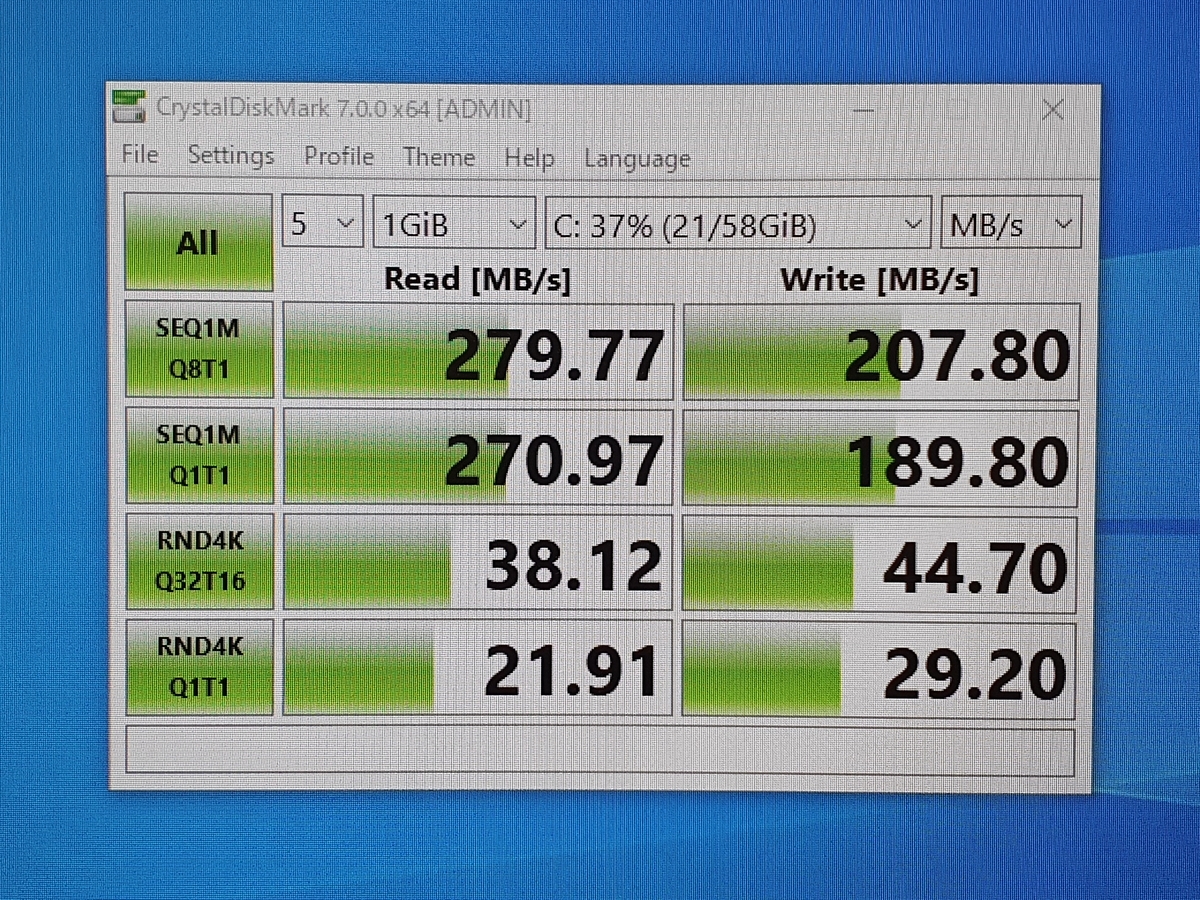Open the Profile menu

point(339,157)
